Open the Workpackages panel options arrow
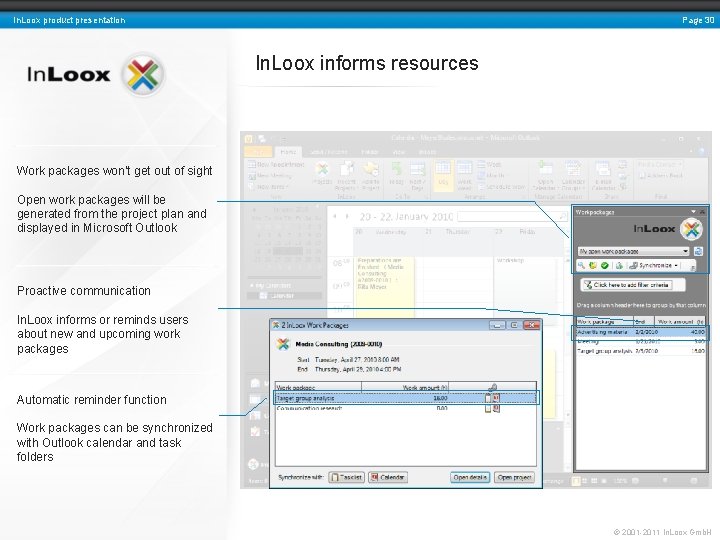This screenshot has height=540, width=720. (x=693, y=212)
